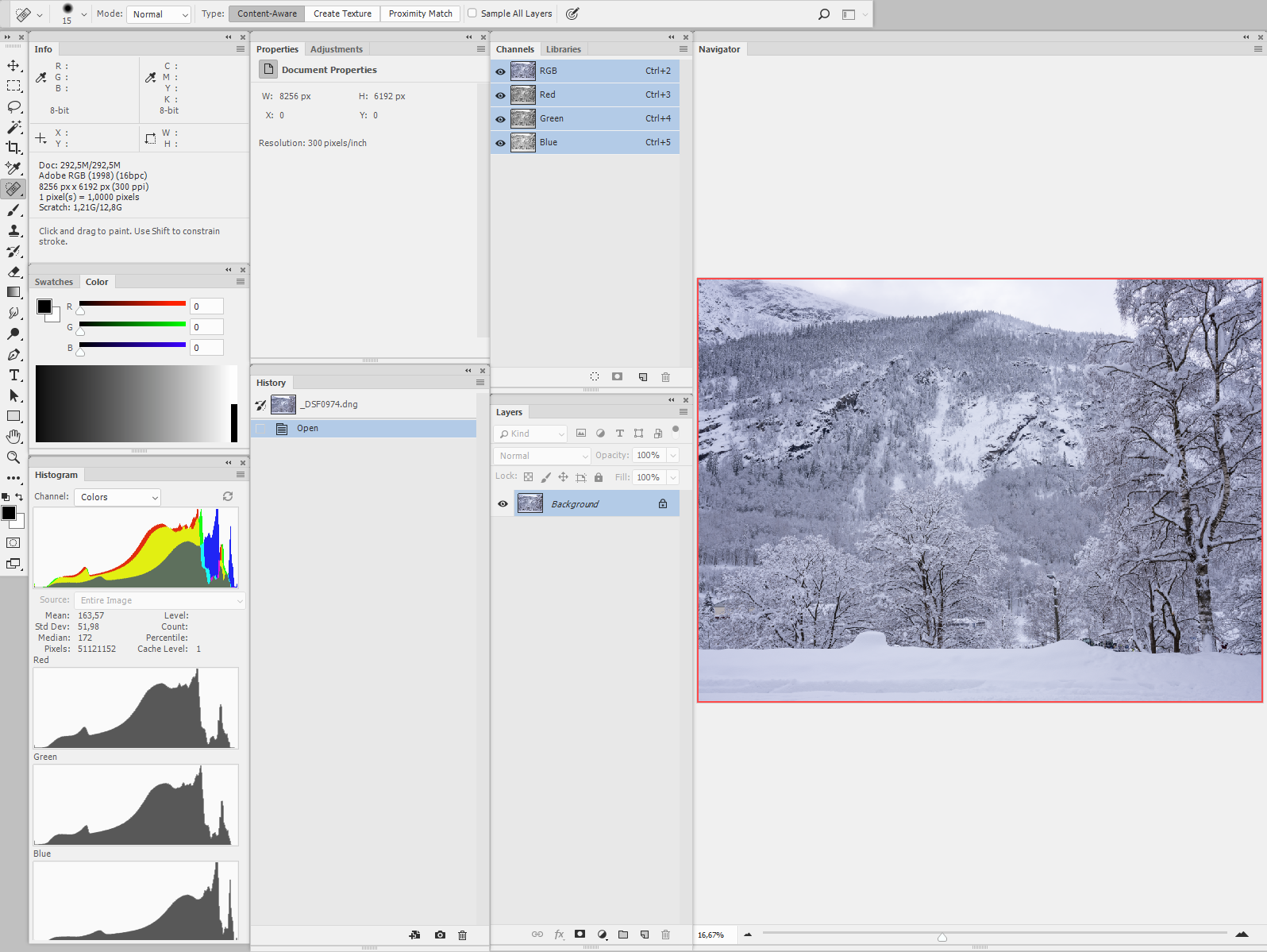Screen dimensions: 1267x952
Task: Toggle lock position icon
Action: (x=563, y=477)
